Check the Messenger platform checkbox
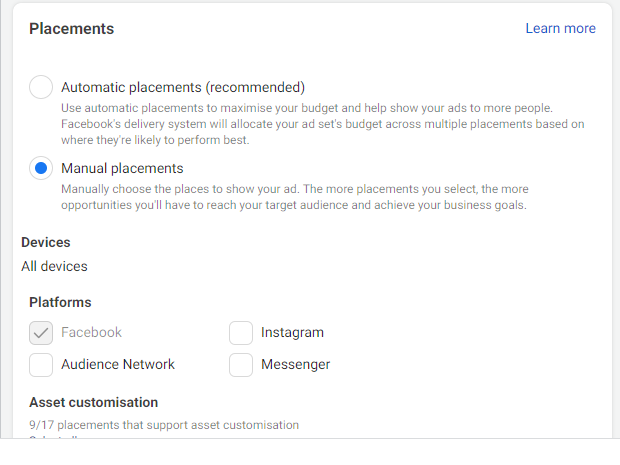Image resolution: width=620 pixels, height=465 pixels. (x=241, y=364)
